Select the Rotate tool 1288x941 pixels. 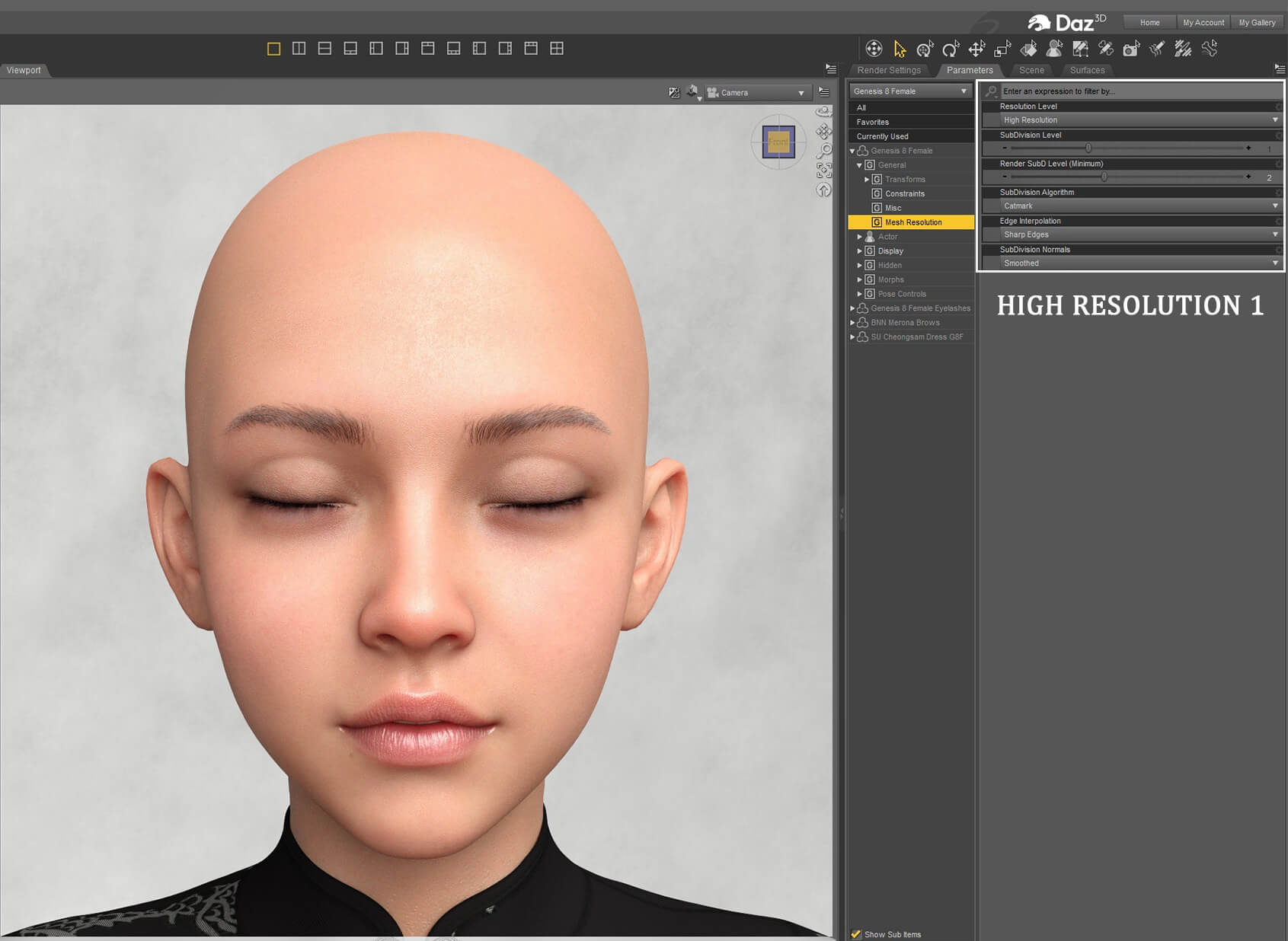(951, 49)
